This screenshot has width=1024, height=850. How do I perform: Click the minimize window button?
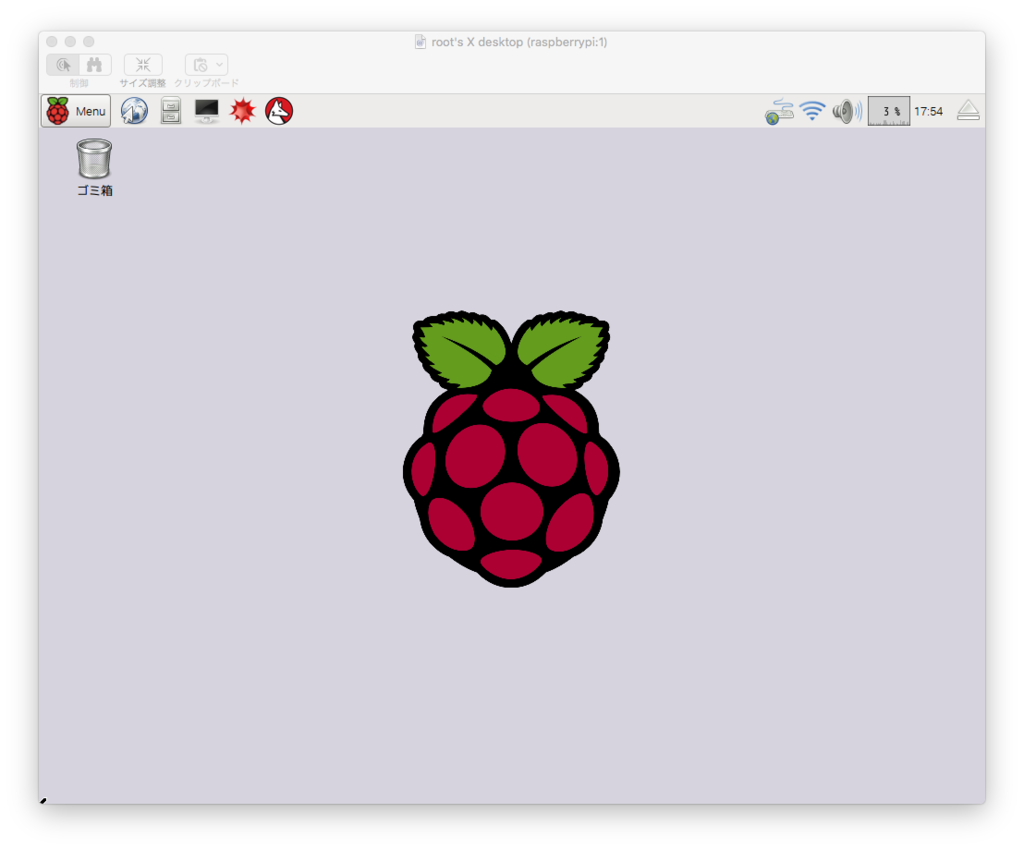71,42
